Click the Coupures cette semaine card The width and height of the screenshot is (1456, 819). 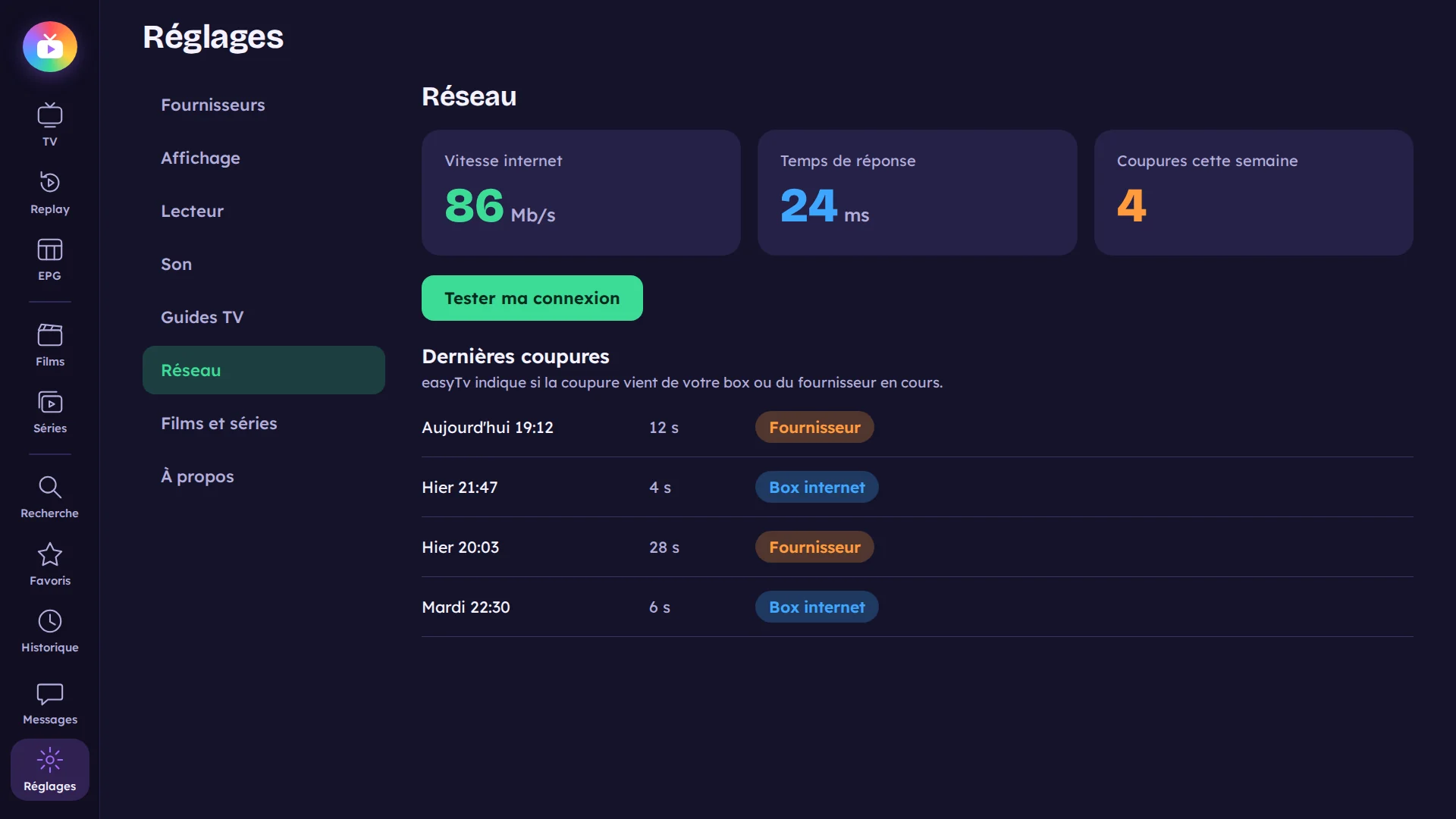coord(1254,193)
